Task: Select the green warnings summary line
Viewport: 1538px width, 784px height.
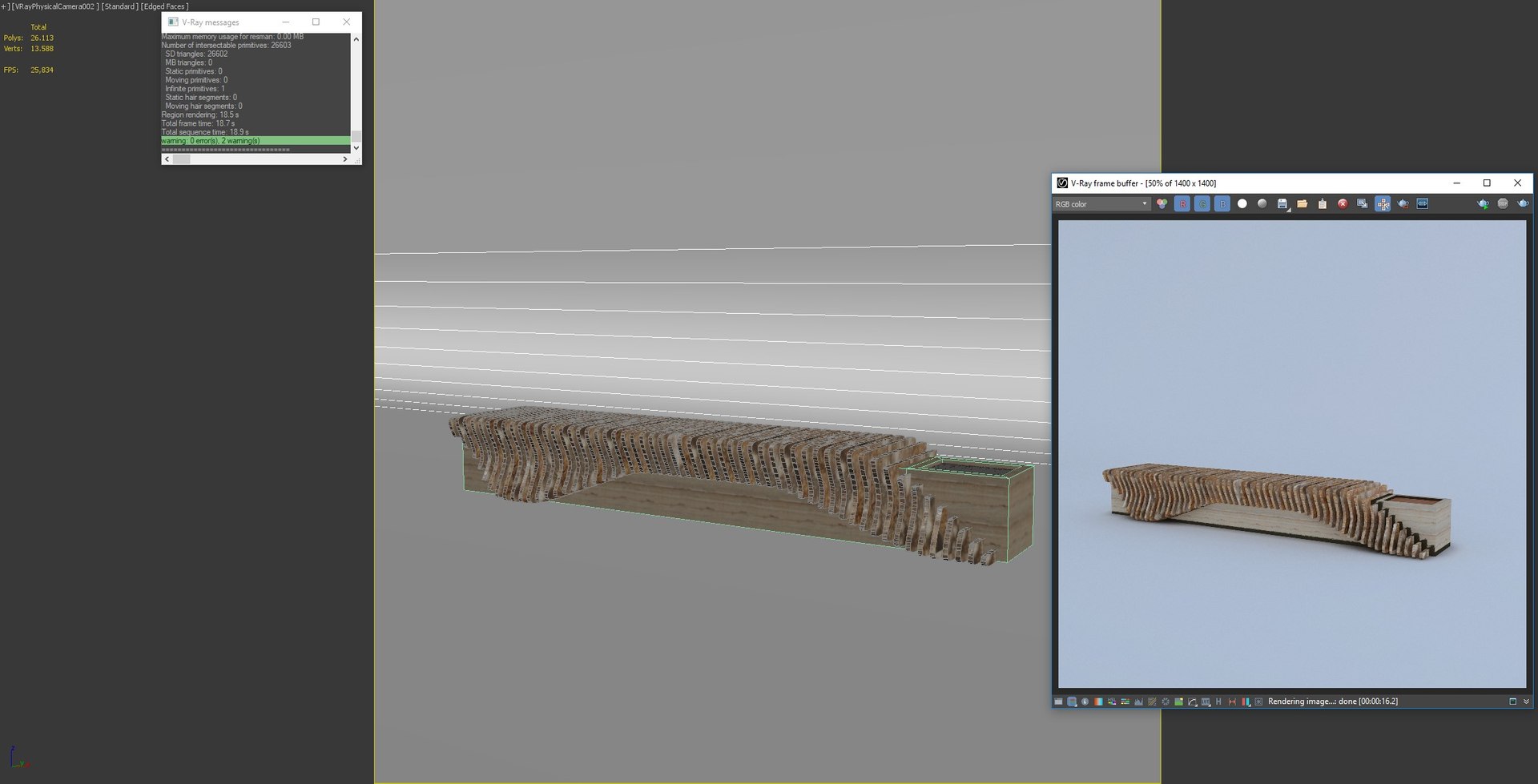Action: [x=256, y=141]
